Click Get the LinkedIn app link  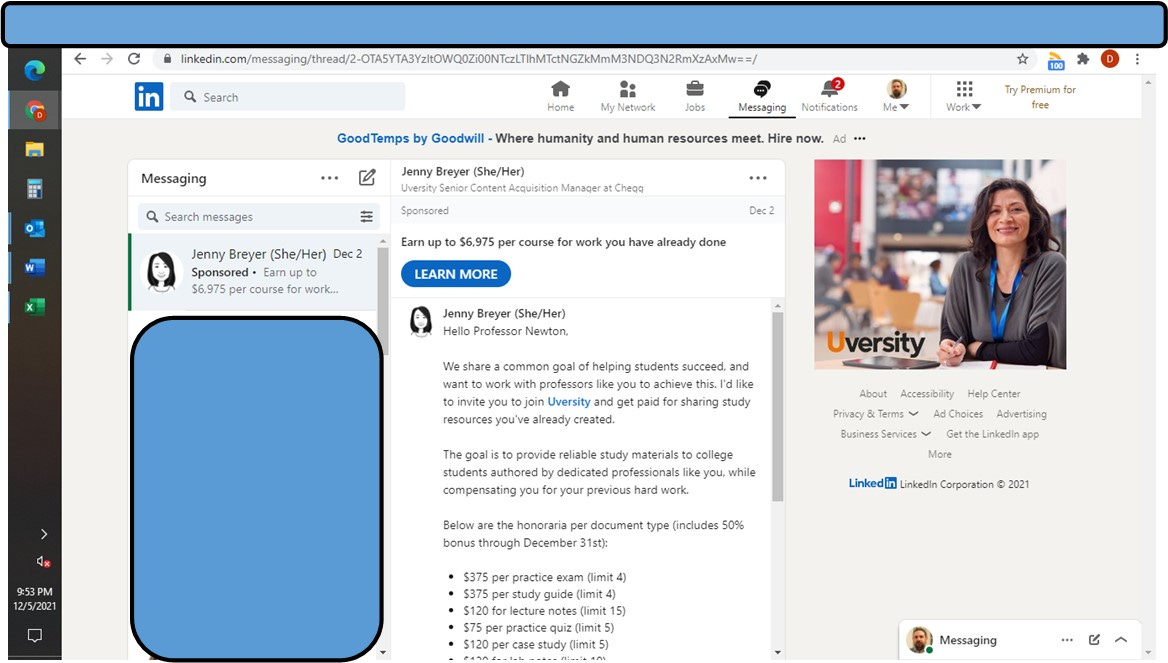click(x=992, y=434)
